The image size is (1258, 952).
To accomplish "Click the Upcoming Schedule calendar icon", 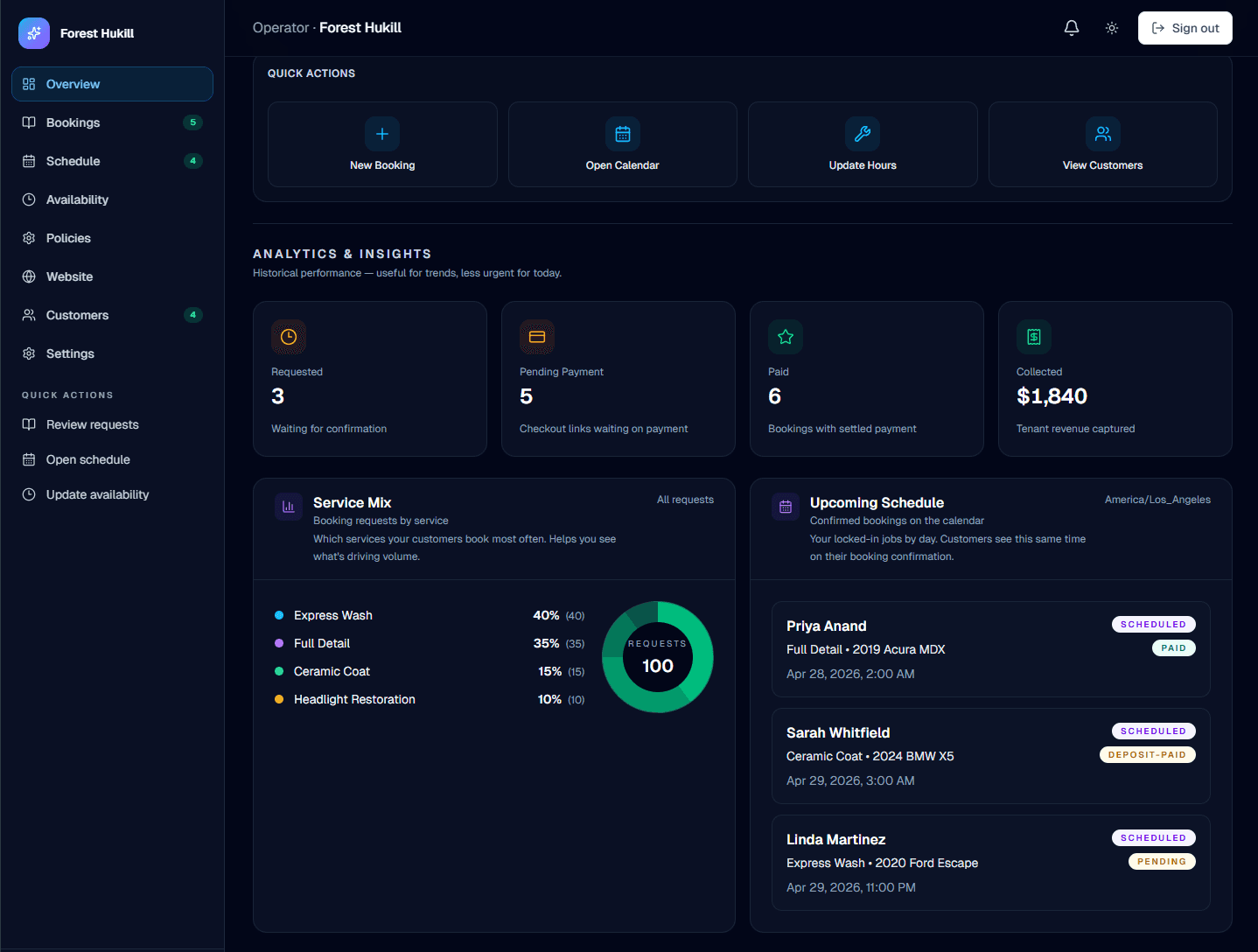I will tap(786, 507).
